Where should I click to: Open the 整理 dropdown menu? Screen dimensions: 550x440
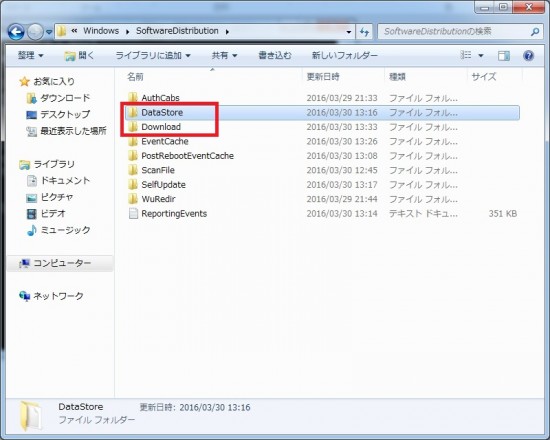(31, 55)
